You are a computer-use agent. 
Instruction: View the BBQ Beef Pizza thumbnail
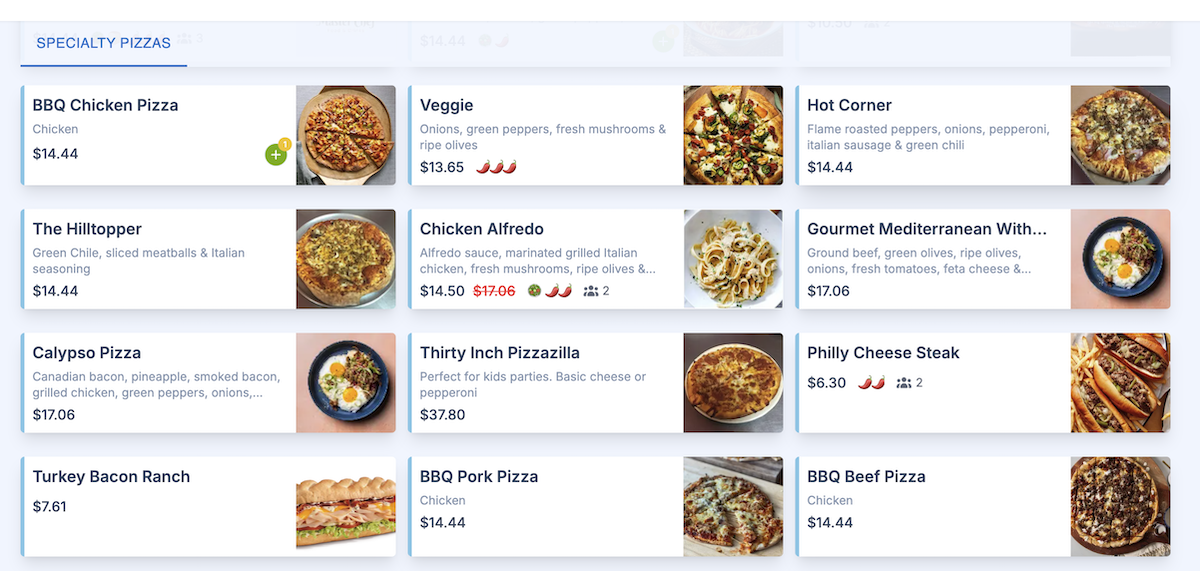(x=1120, y=507)
